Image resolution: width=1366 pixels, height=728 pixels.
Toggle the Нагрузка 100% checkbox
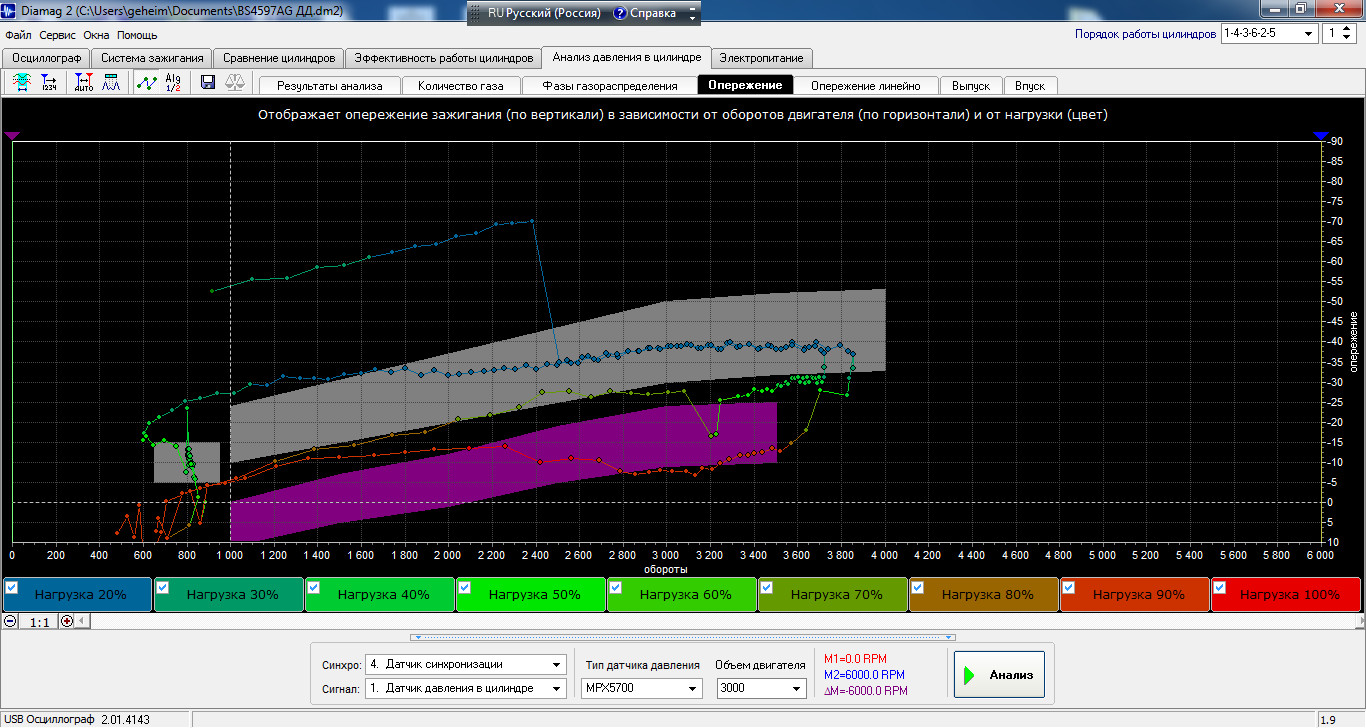click(x=1220, y=587)
